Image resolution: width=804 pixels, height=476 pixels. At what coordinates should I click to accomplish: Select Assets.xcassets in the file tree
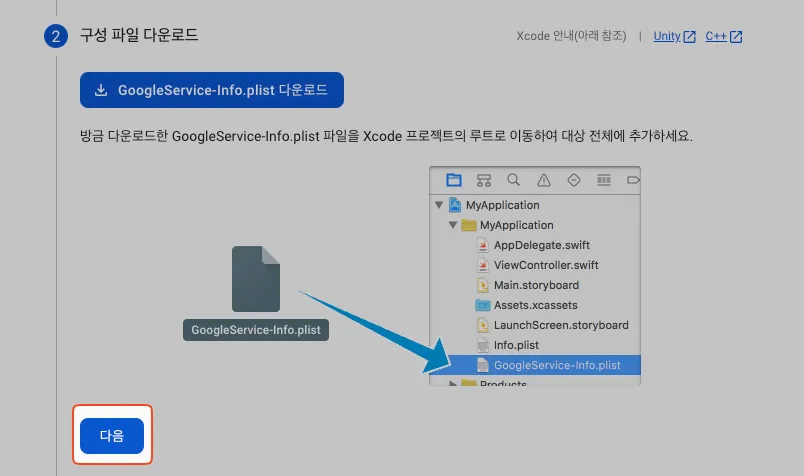(x=535, y=305)
